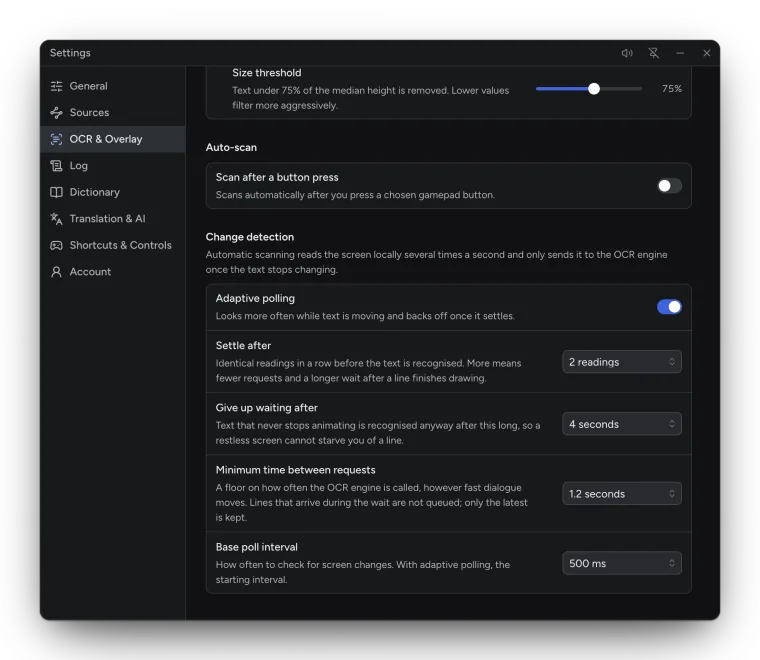760x660 pixels.
Task: Open the Settle after '2 readings' dropdown
Action: pyautogui.click(x=622, y=362)
